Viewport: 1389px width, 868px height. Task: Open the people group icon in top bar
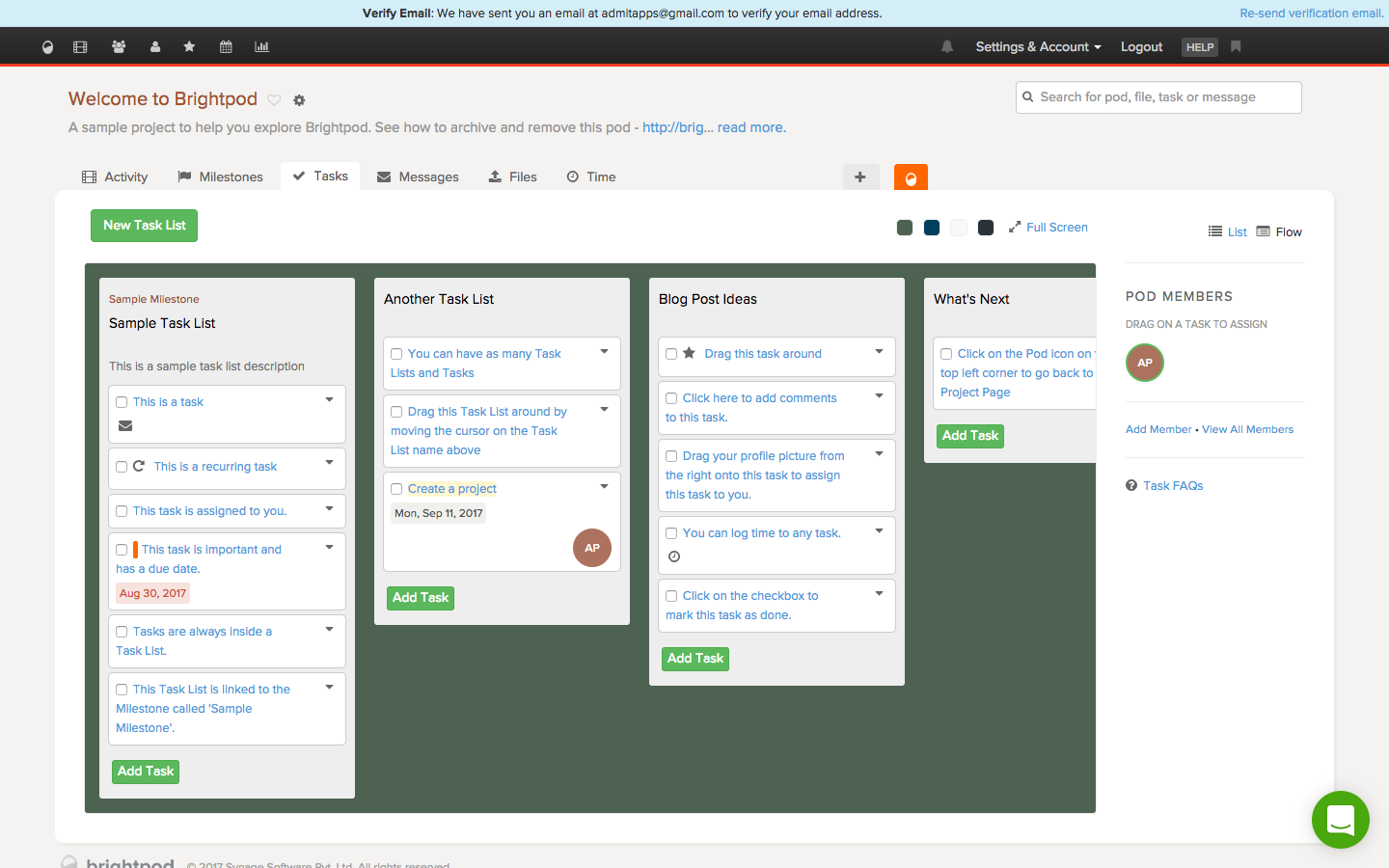119,47
